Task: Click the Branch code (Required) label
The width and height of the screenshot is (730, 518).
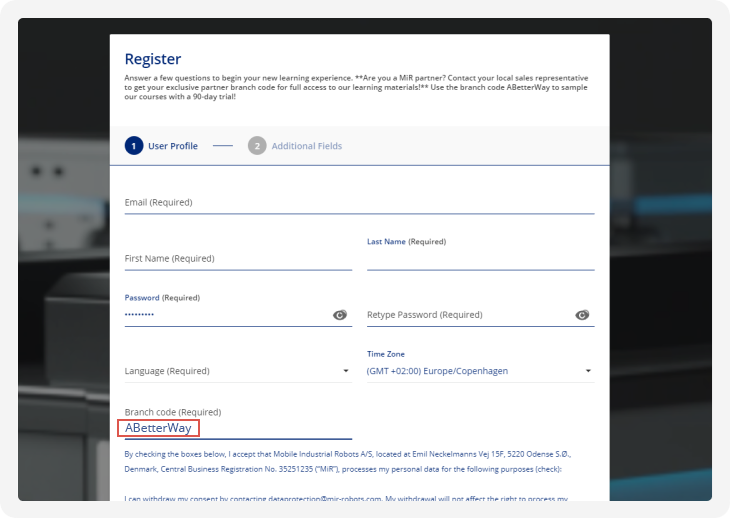Action: (x=173, y=412)
